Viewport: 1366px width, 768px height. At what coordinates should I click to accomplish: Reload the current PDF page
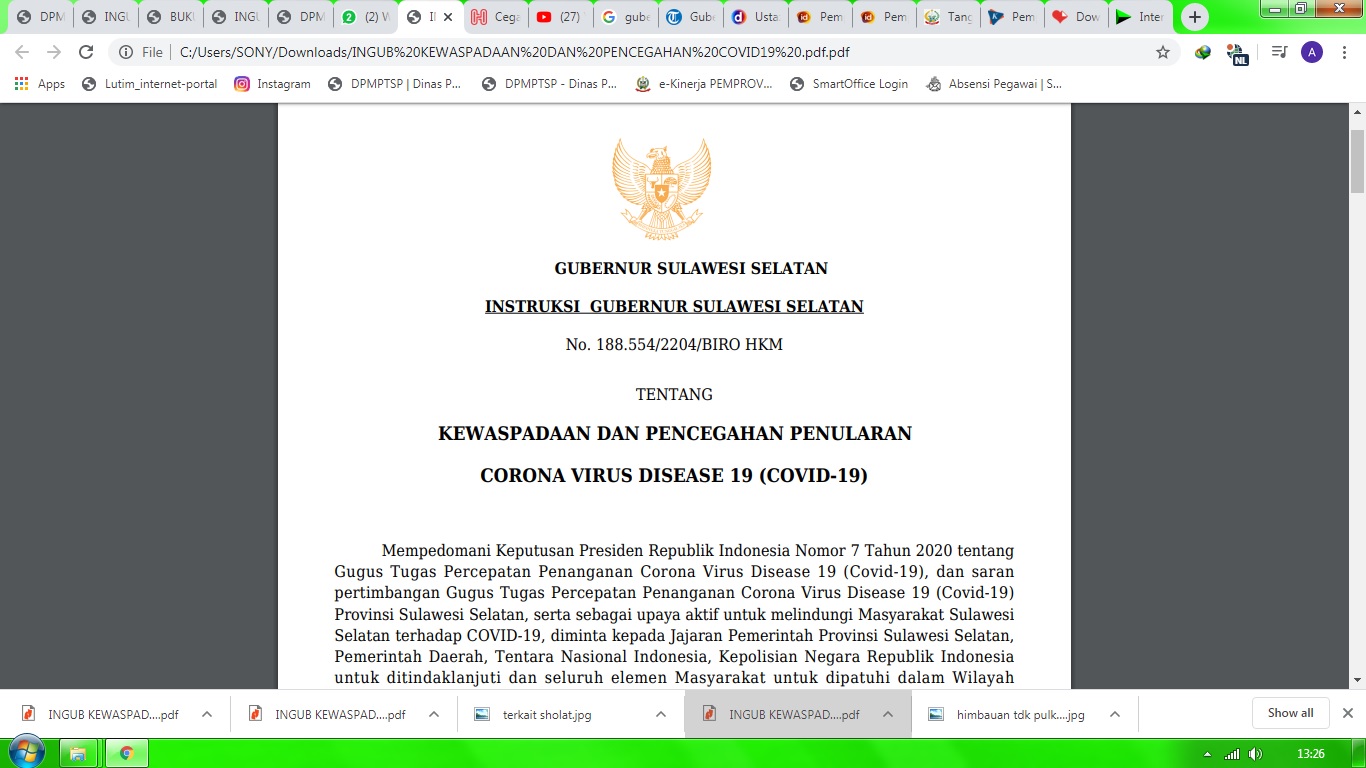pyautogui.click(x=86, y=52)
